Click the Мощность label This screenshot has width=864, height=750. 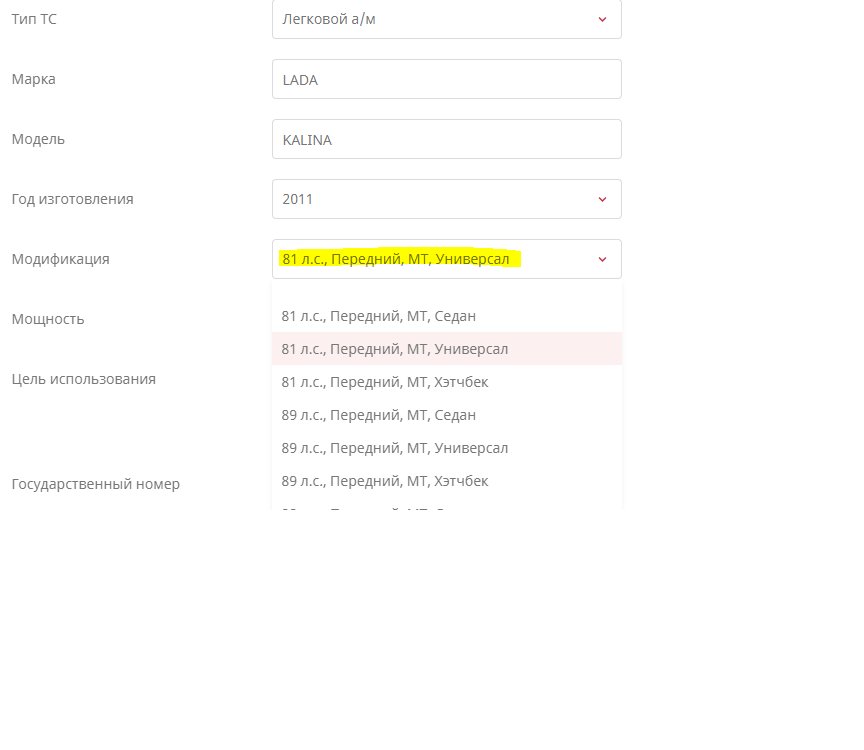click(x=48, y=319)
